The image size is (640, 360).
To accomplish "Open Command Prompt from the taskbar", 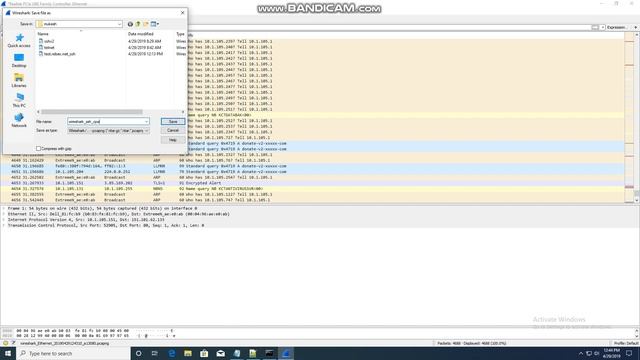I will pyautogui.click(x=269, y=353).
